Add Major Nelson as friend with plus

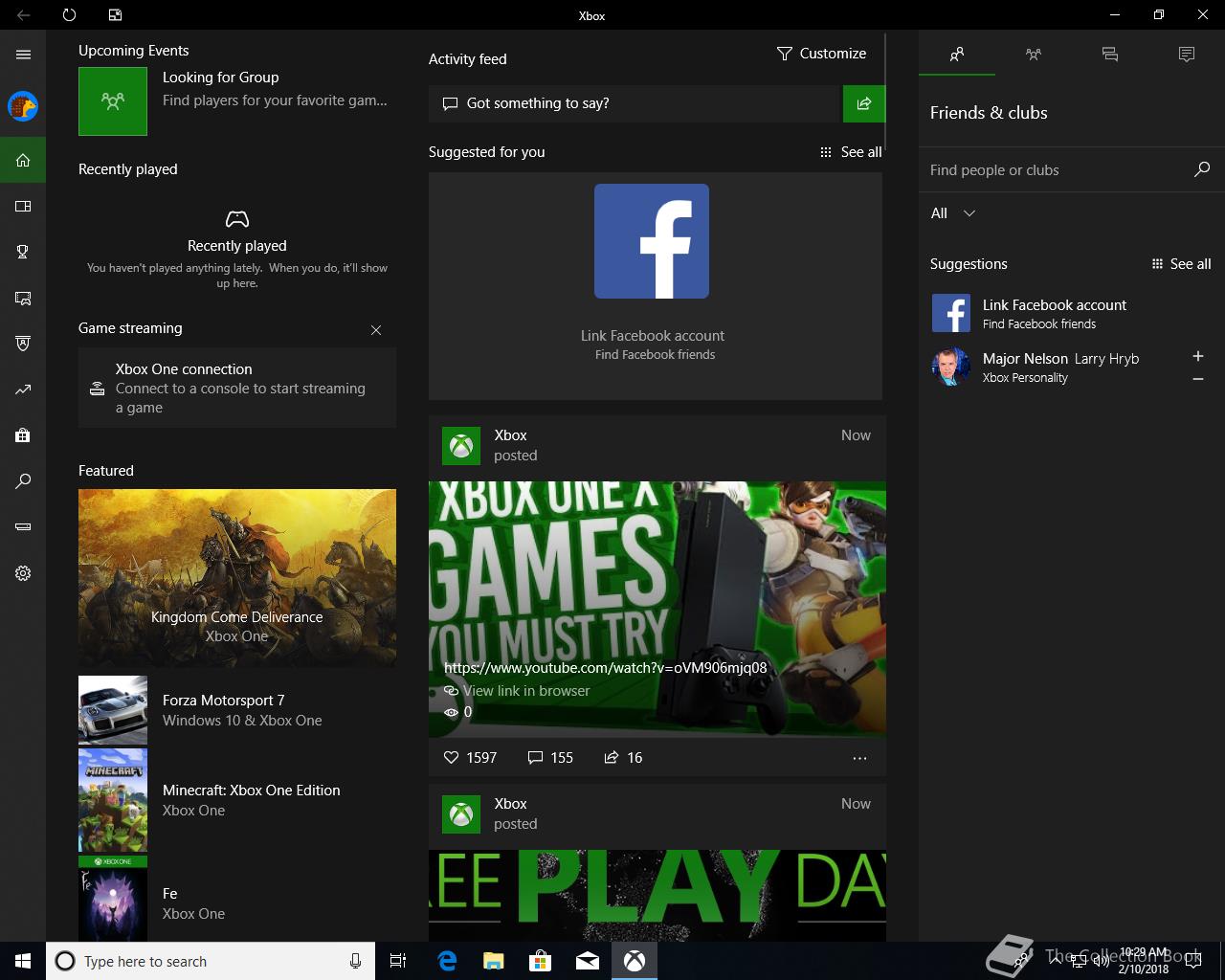click(1197, 356)
